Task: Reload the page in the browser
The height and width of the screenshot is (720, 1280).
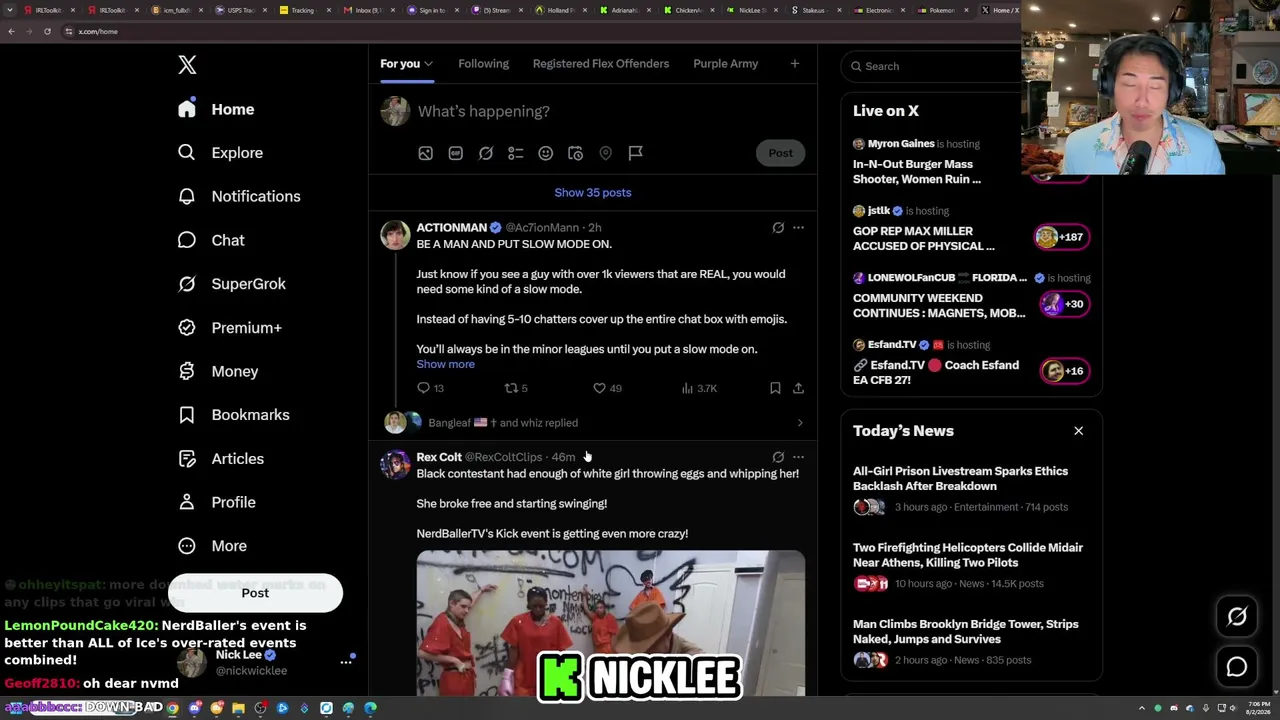Action: [47, 31]
